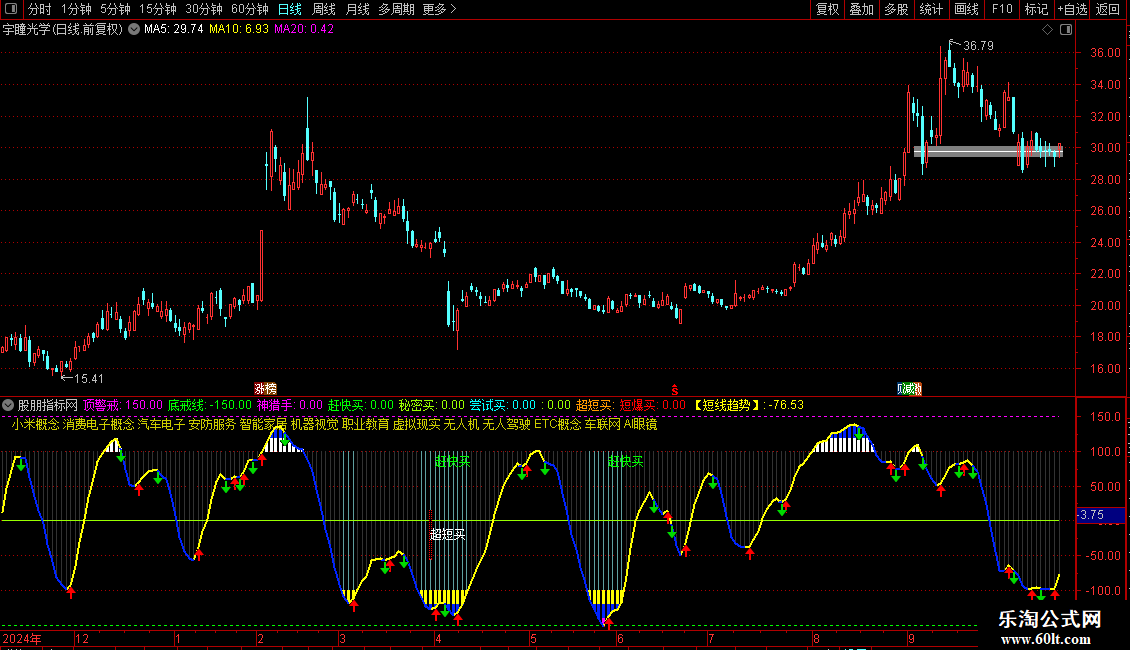
Task: Activate the 画线 drawing tools
Action: click(966, 9)
